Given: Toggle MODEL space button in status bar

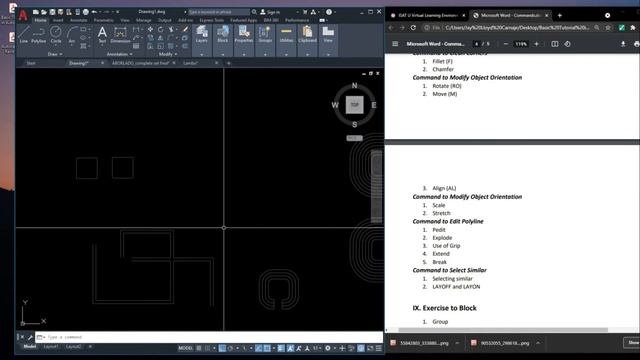Looking at the screenshot, I should 185,348.
